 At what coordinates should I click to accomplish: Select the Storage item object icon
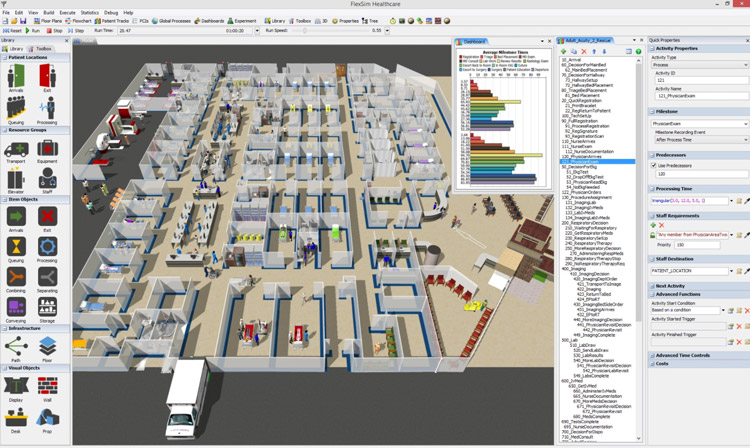pos(47,307)
